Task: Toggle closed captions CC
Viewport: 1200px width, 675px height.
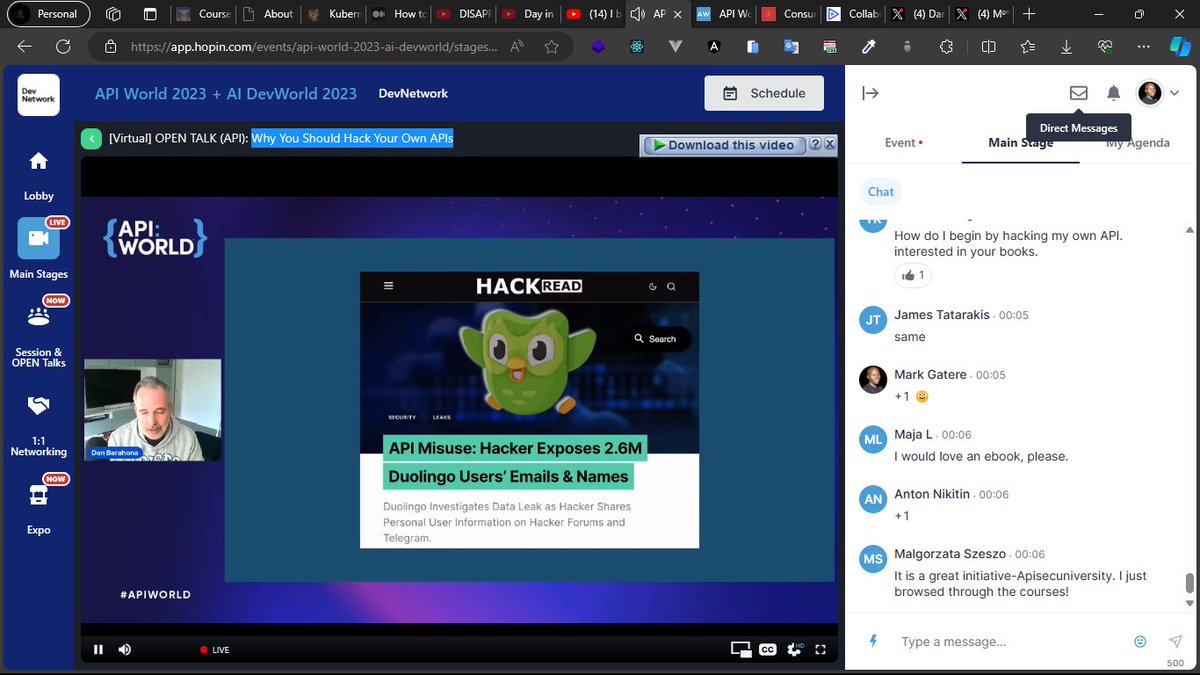Action: (x=767, y=649)
